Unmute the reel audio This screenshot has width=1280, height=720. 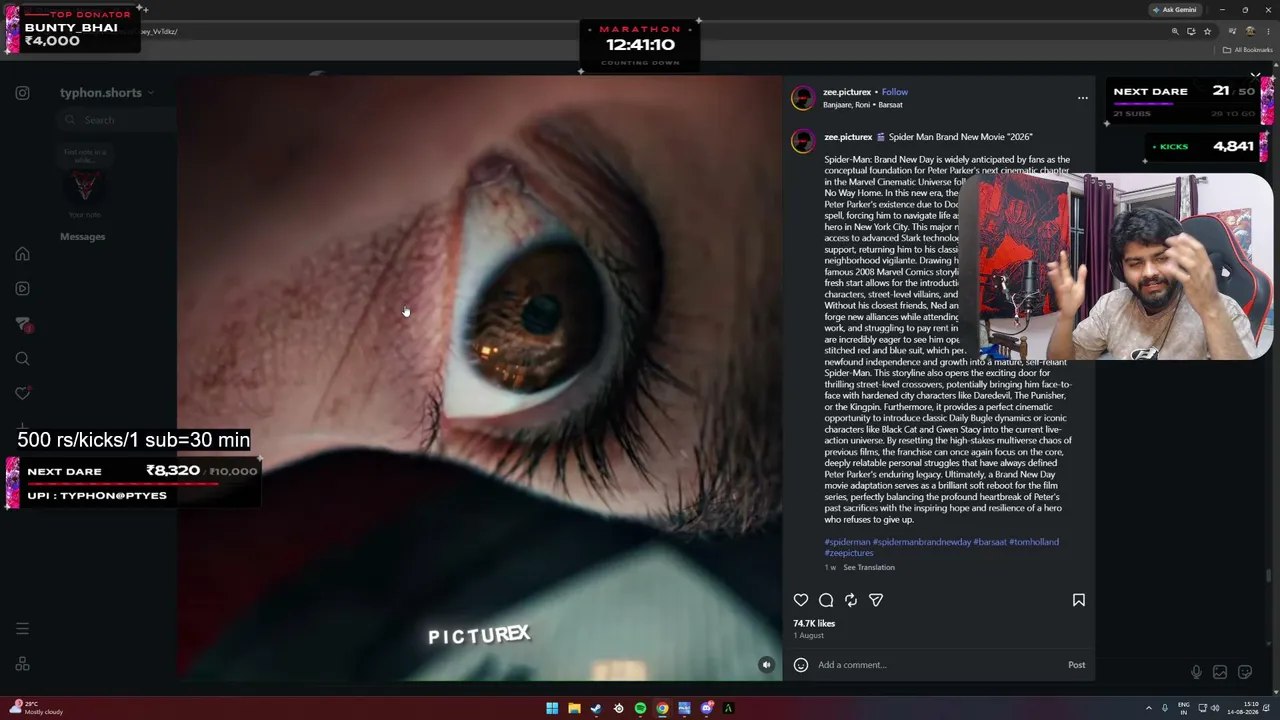tap(766, 665)
